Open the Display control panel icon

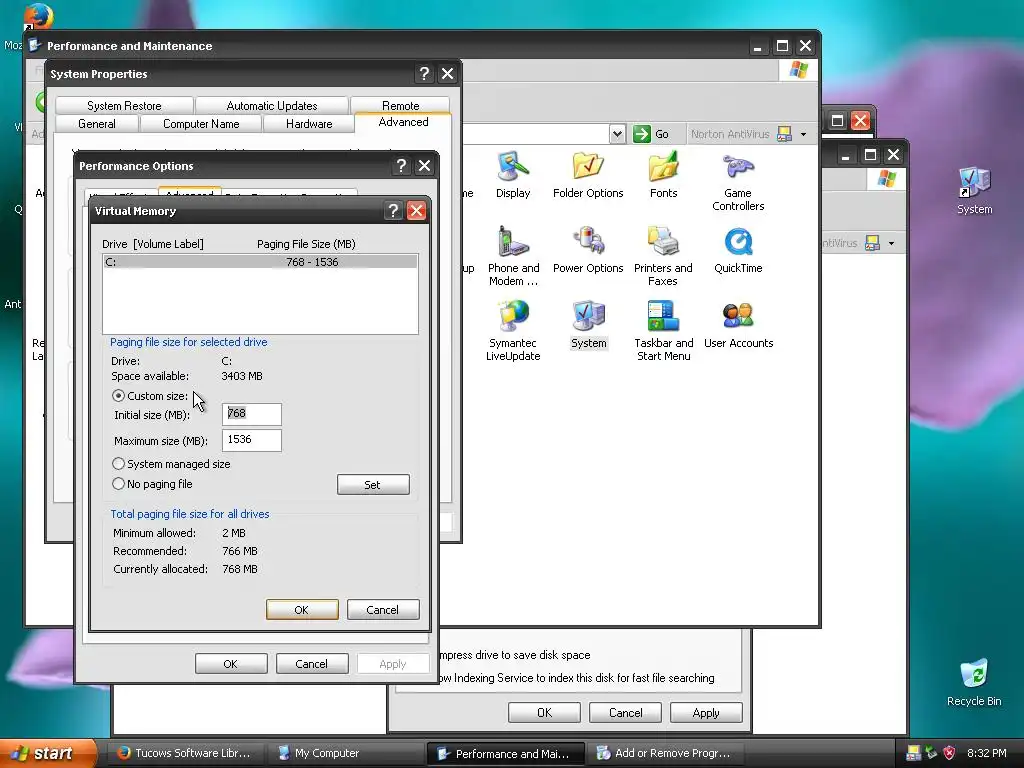coord(513,174)
